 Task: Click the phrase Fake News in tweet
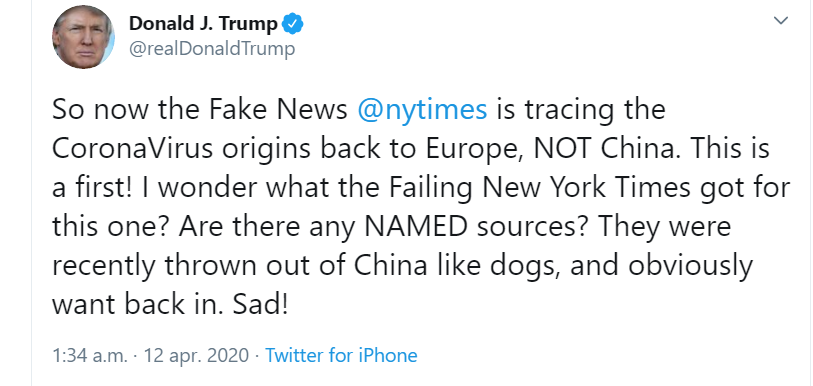tap(278, 110)
